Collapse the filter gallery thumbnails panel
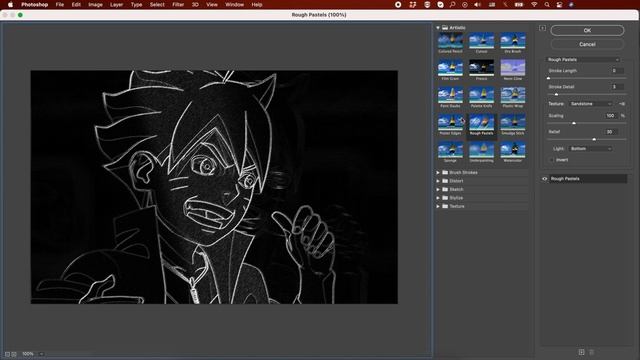Image resolution: width=640 pixels, height=360 pixels. pyautogui.click(x=542, y=28)
